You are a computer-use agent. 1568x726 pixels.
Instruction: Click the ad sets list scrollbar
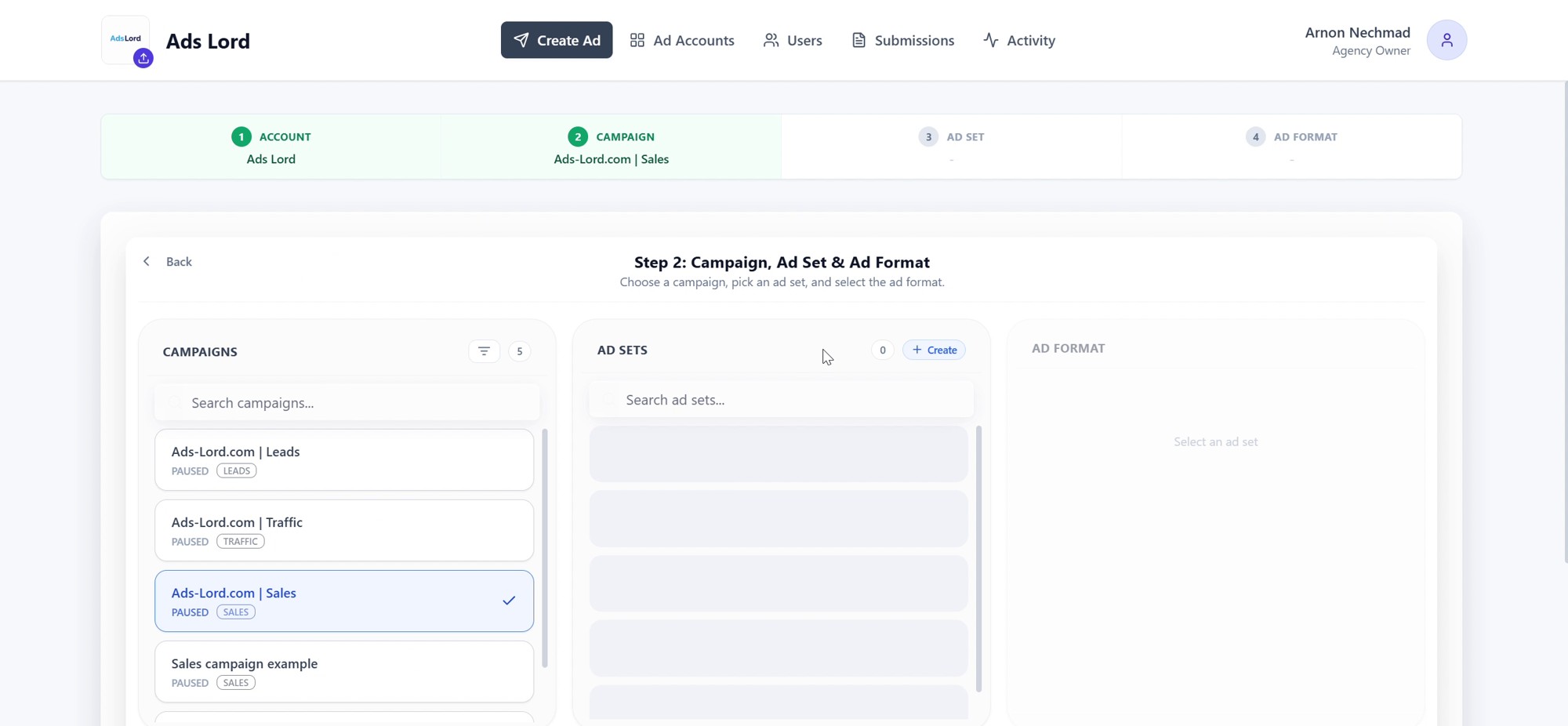[978, 558]
